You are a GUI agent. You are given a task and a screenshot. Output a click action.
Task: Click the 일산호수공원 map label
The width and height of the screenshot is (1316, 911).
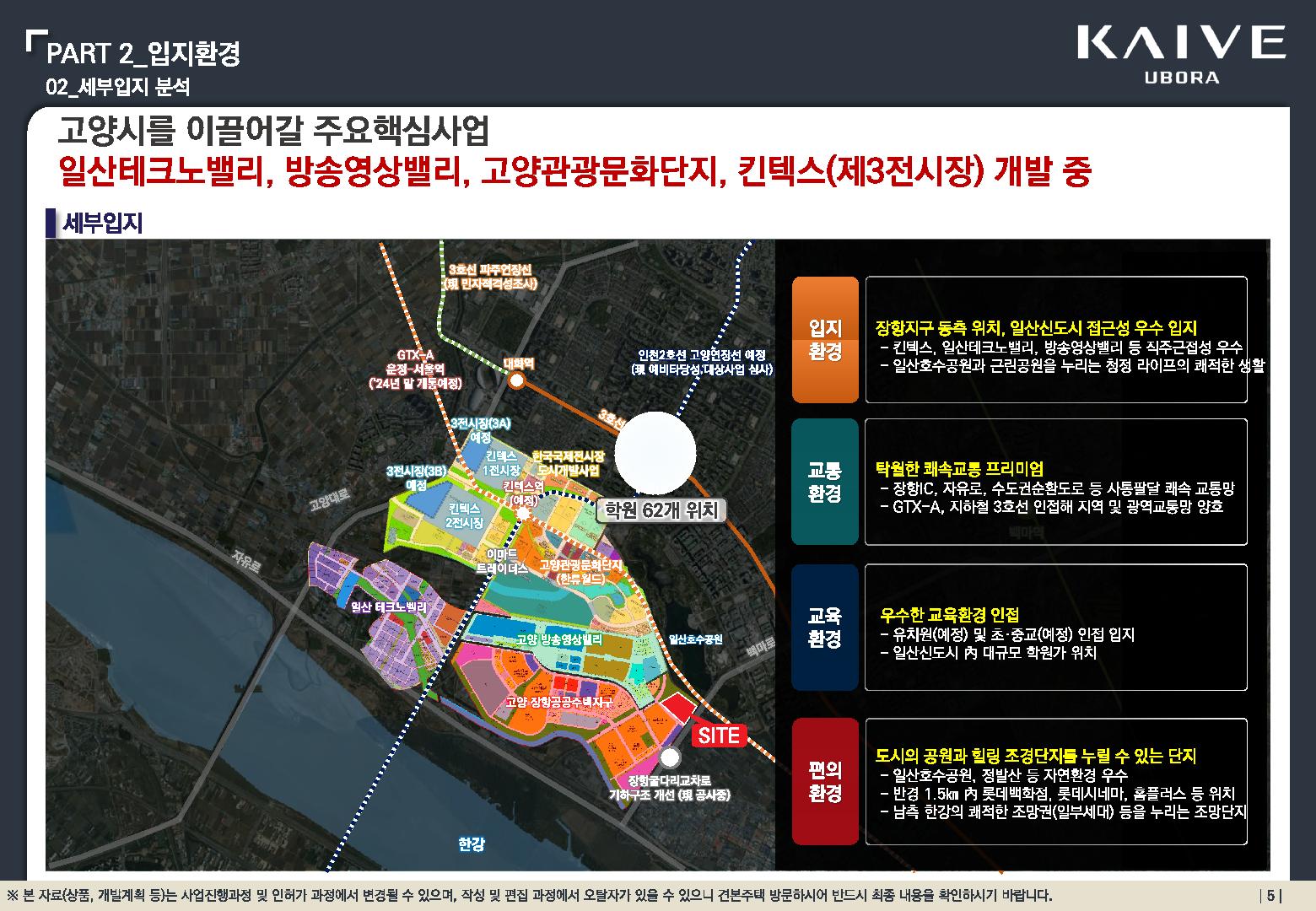coord(695,640)
